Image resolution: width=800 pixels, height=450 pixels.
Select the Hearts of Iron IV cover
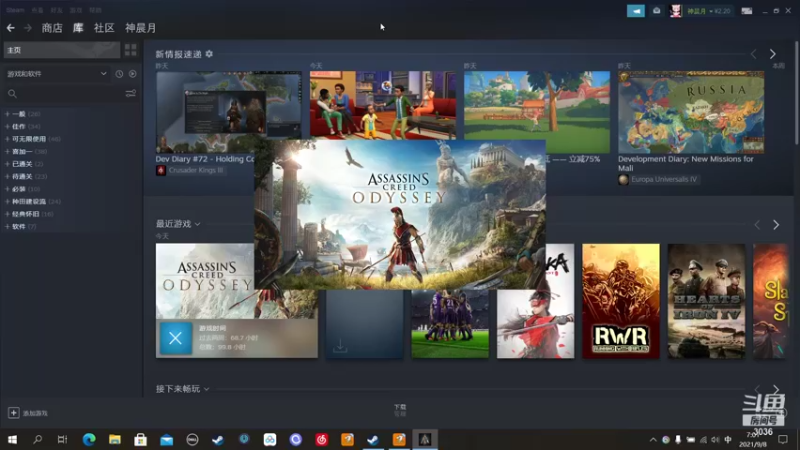[707, 301]
